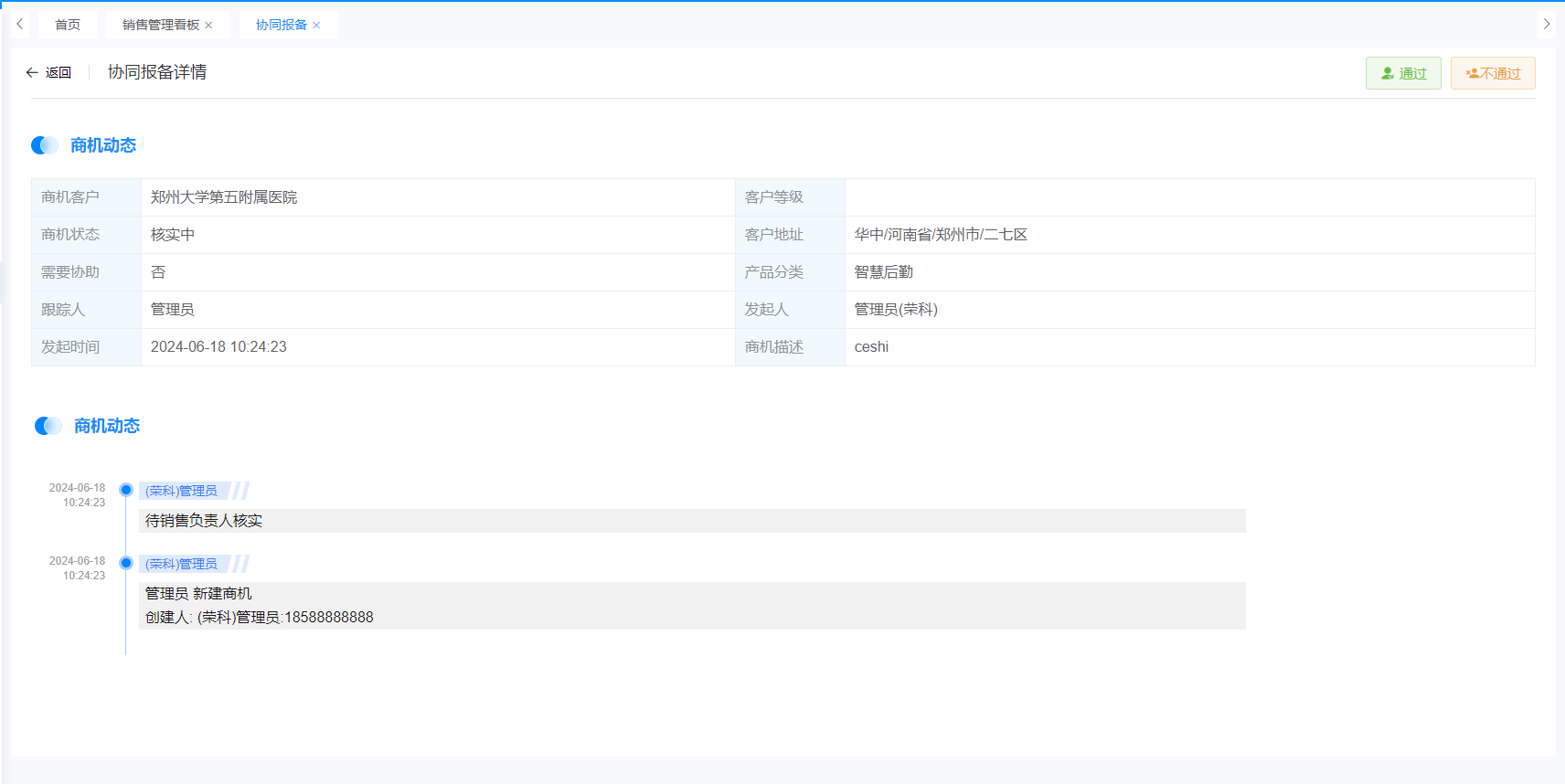Click the (荣科)管理员 tag above 新建商机
The image size is (1565, 784).
pos(182,564)
